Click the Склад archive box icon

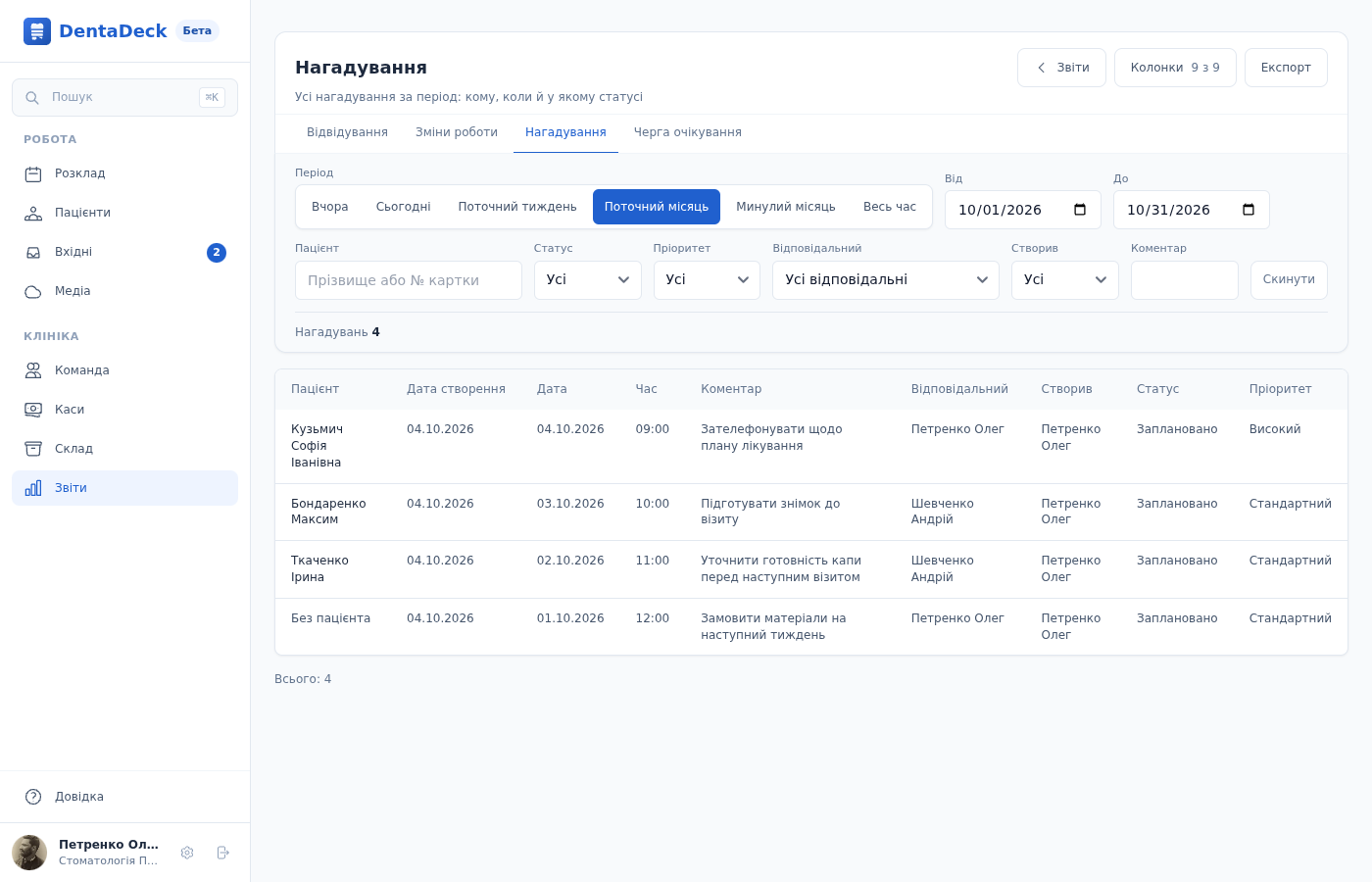pos(33,449)
